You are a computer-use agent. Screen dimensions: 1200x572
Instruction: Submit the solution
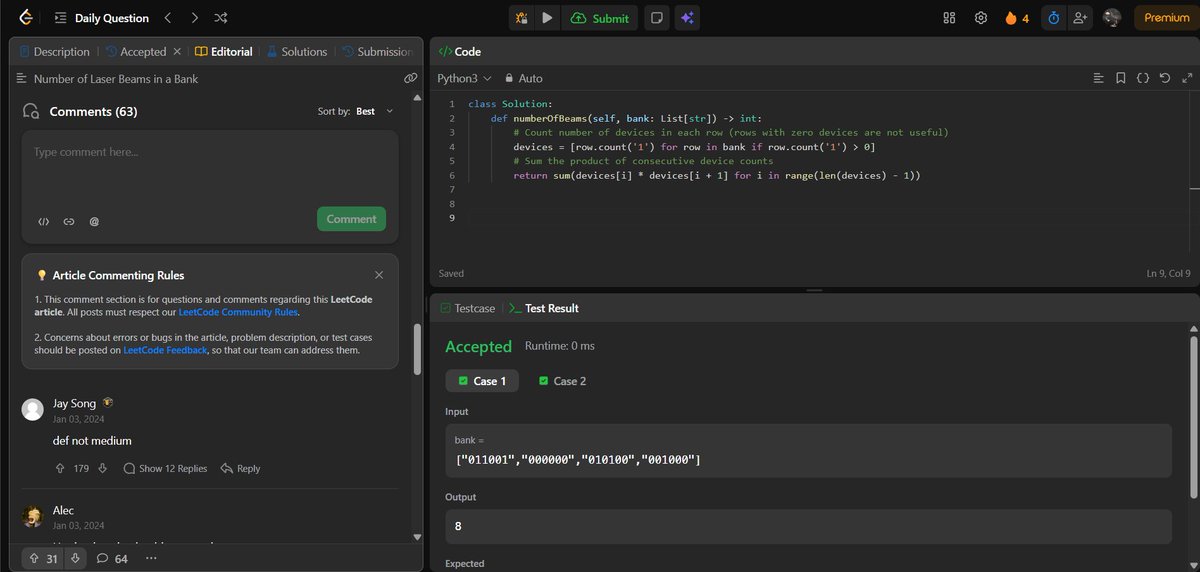point(600,18)
